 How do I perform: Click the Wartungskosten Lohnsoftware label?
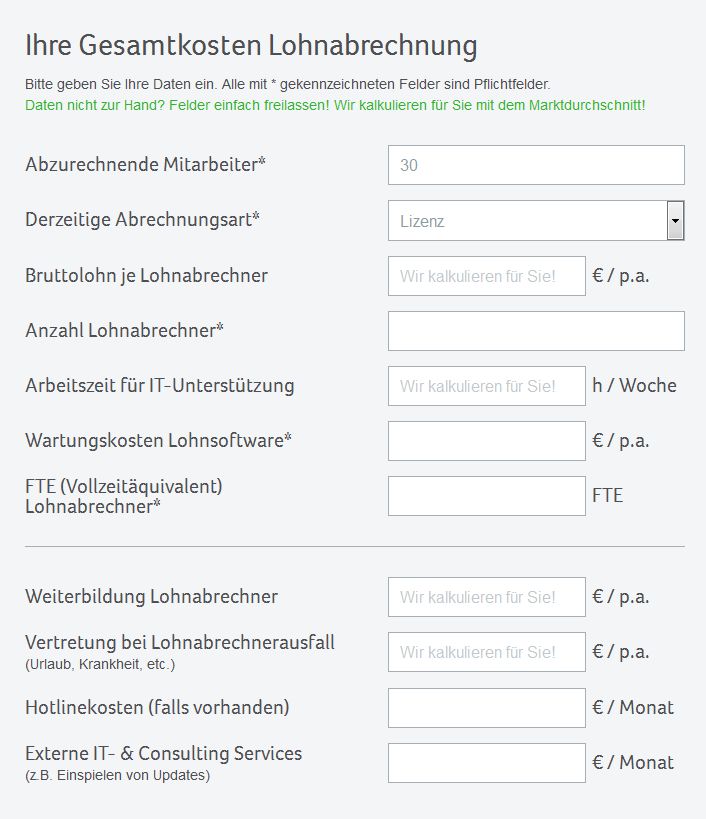(x=158, y=440)
